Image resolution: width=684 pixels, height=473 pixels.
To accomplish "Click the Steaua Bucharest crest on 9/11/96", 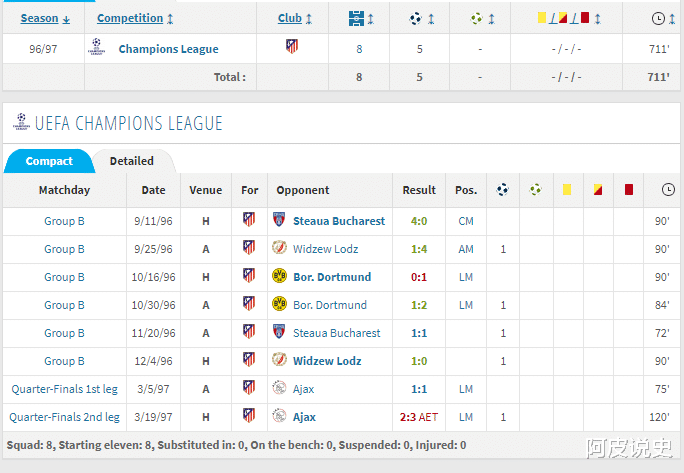I will (279, 220).
